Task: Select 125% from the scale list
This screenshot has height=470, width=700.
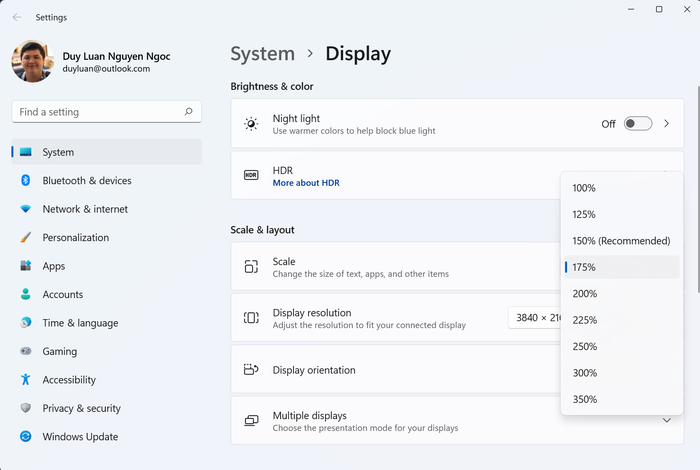Action: (x=584, y=214)
